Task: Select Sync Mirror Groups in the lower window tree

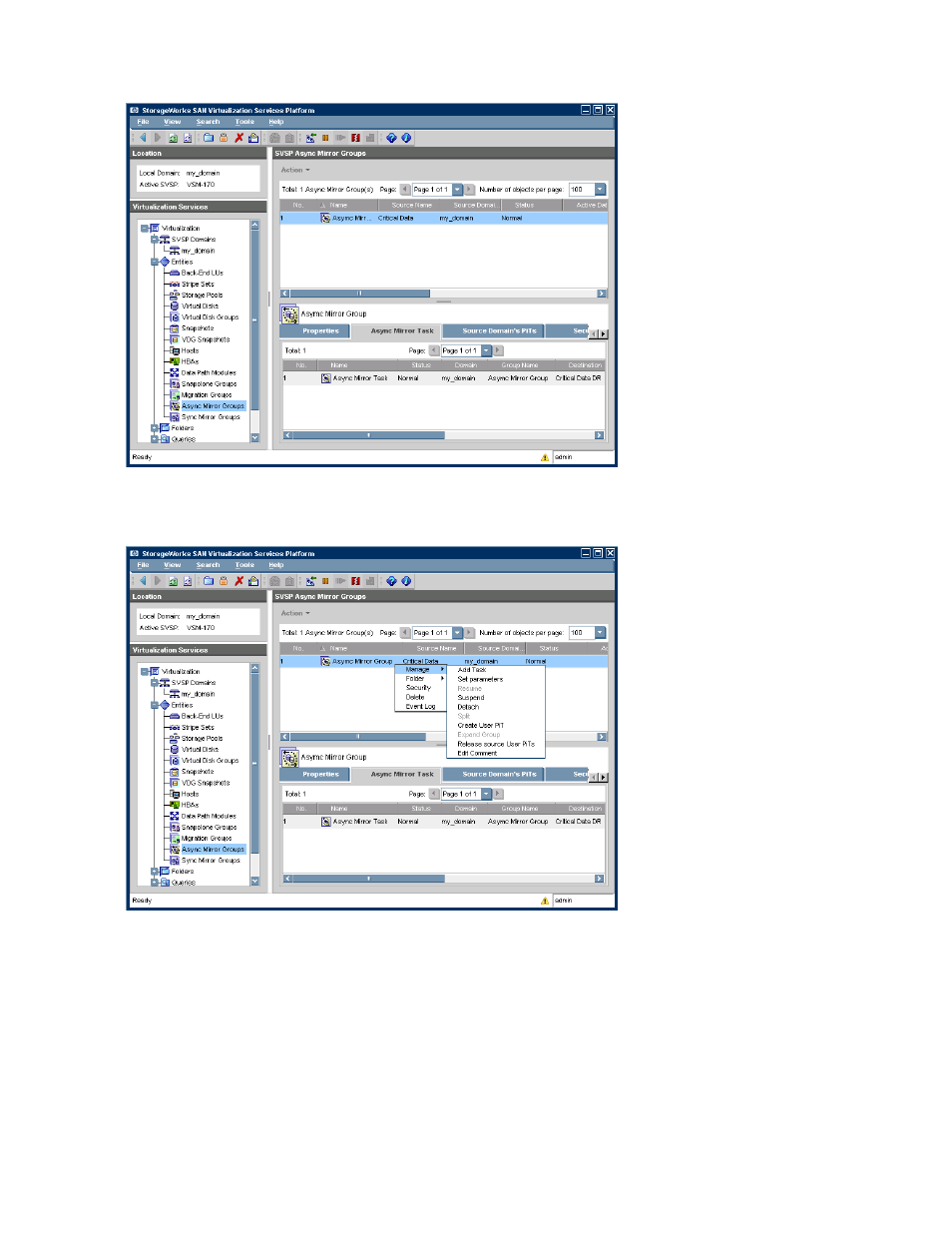Action: click(x=211, y=861)
